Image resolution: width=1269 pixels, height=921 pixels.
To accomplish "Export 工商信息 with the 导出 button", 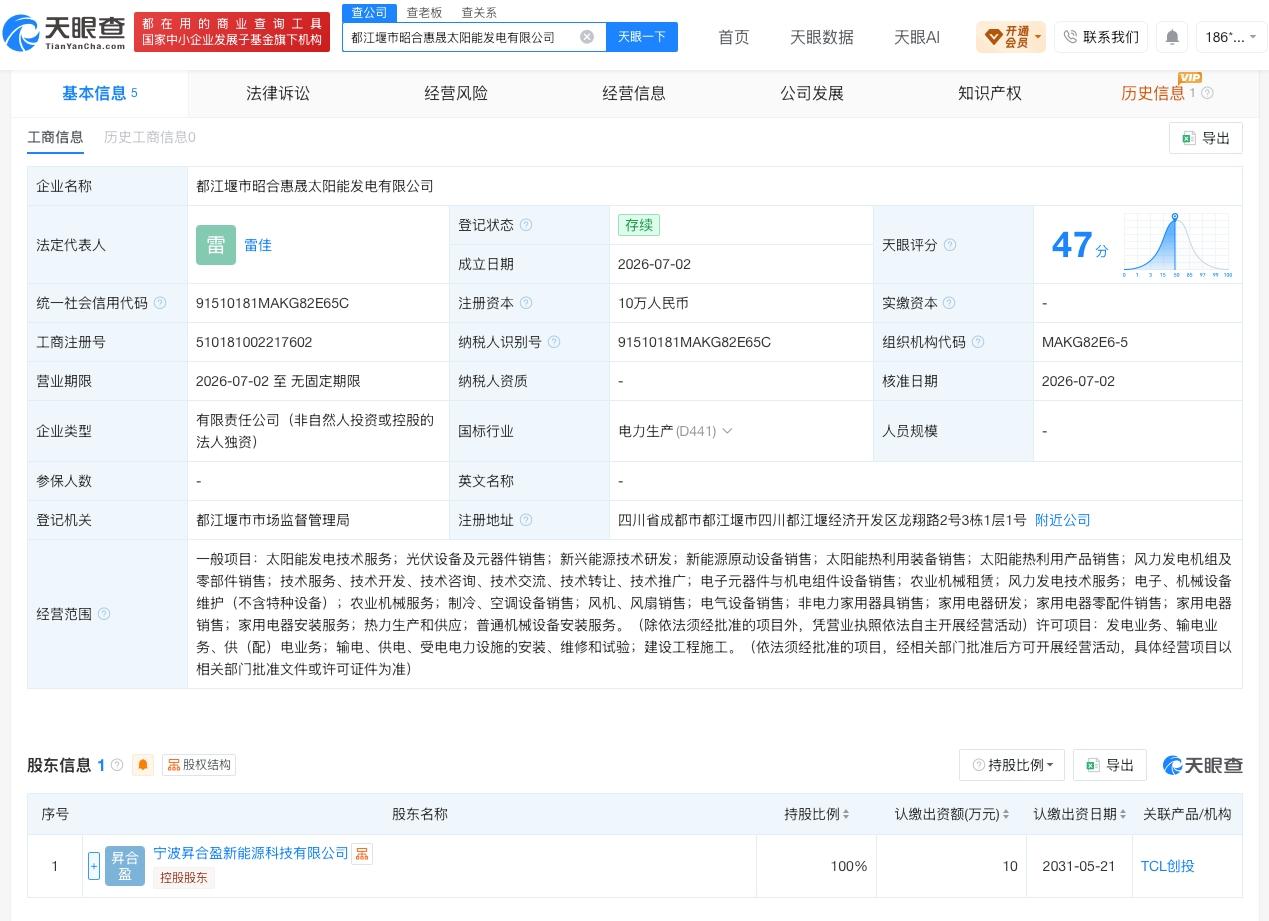I will pos(1206,138).
